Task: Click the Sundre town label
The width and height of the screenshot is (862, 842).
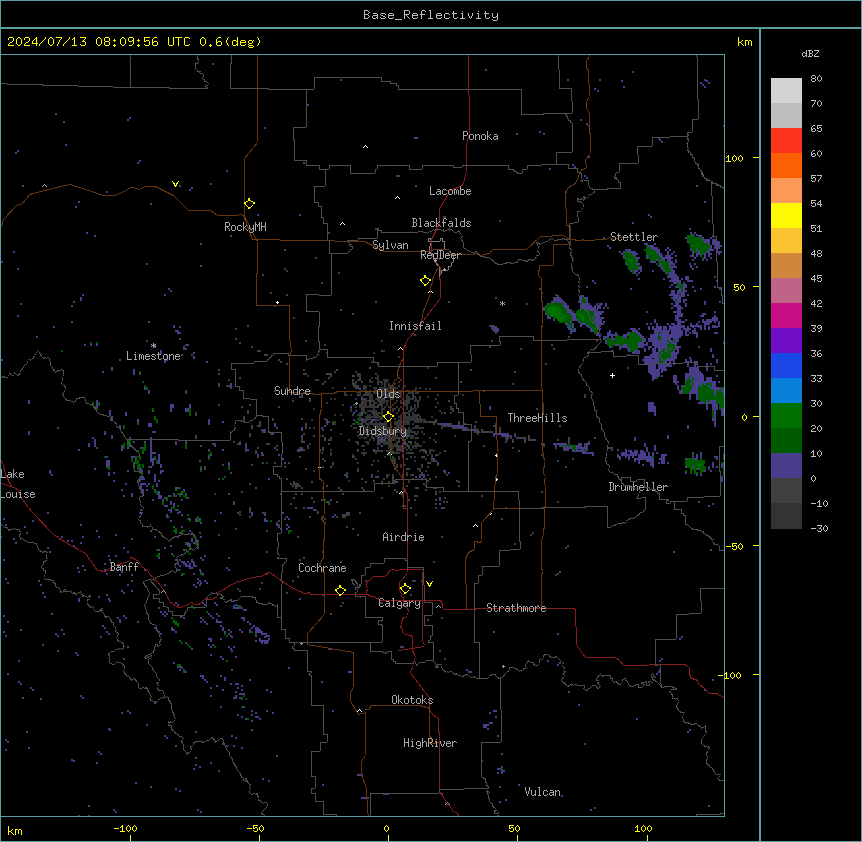Action: tap(292, 391)
